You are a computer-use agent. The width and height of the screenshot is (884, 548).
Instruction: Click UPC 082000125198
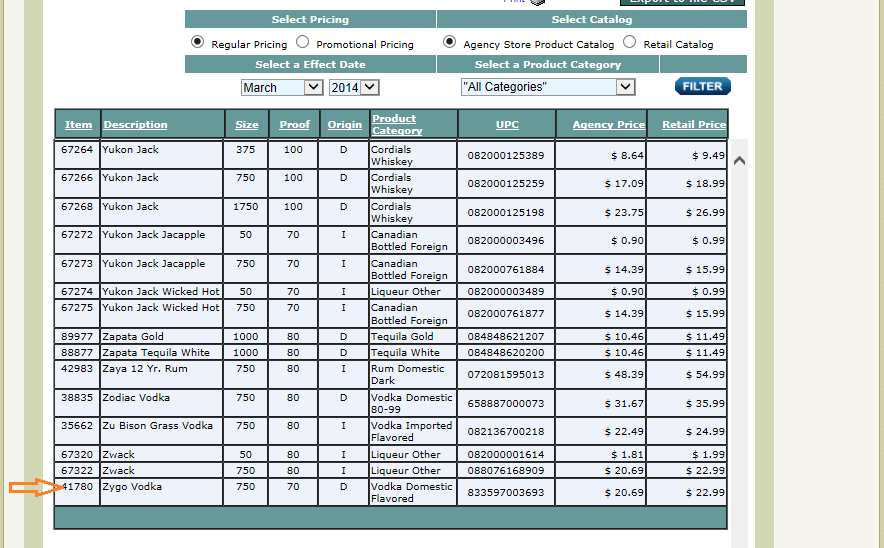point(506,213)
